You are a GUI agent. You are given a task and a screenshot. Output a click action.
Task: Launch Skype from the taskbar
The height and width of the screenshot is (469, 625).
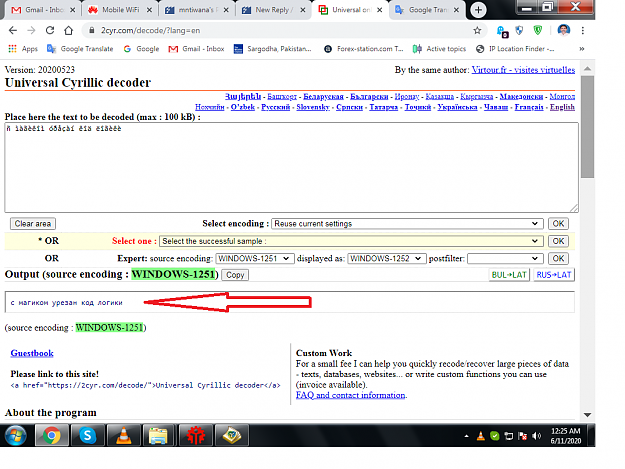coord(87,435)
